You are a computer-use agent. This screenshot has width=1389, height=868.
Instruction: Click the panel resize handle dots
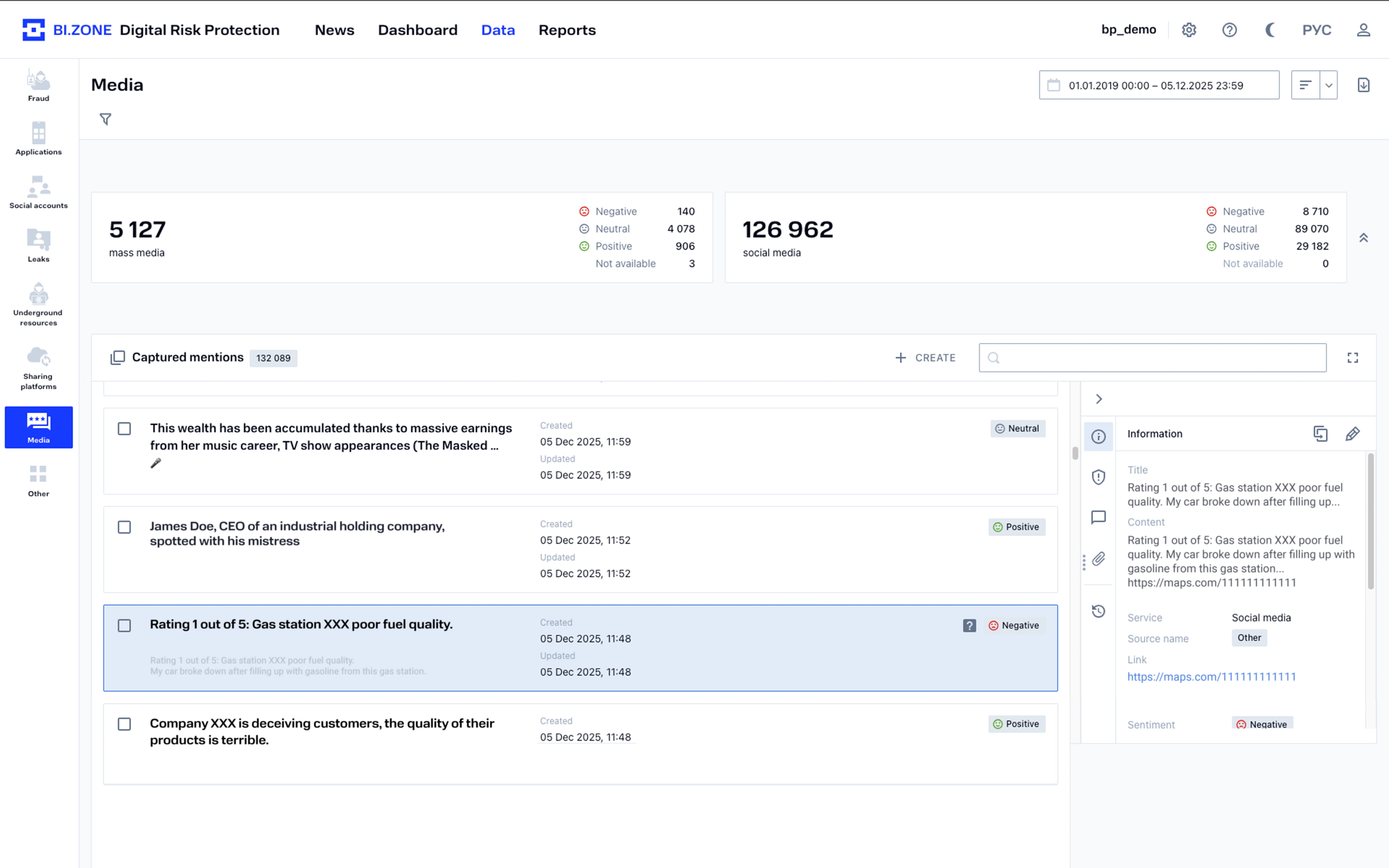click(x=1083, y=563)
